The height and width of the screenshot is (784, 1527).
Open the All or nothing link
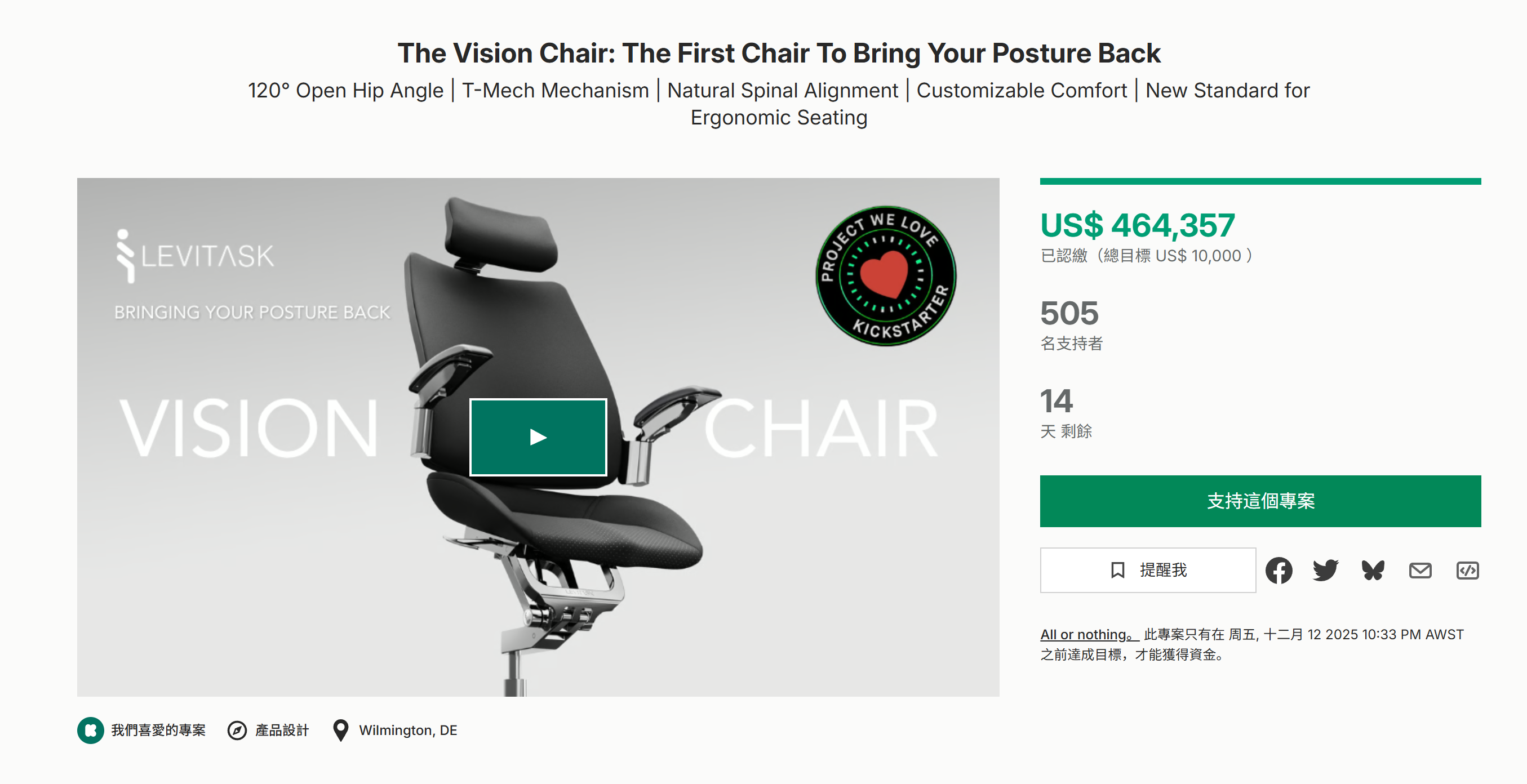click(1089, 634)
